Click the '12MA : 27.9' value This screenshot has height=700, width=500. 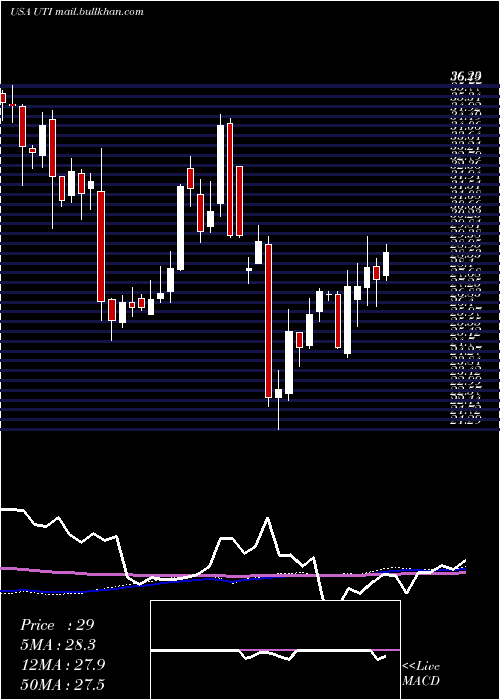62,665
